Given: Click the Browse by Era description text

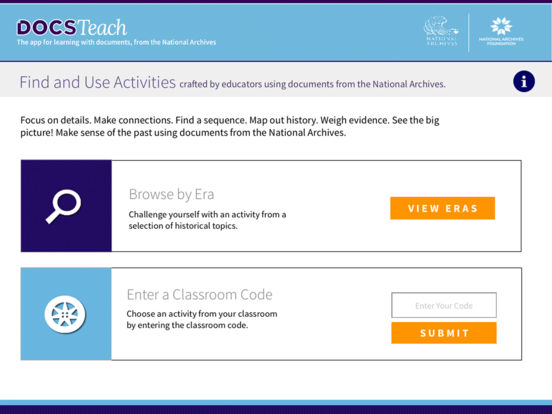Looking at the screenshot, I should point(207,220).
